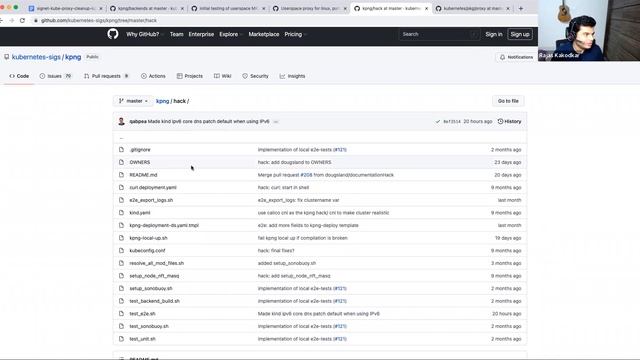Open resolve_all_mod_files.sh file
Viewport: 640px width, 360px height.
coord(157,263)
